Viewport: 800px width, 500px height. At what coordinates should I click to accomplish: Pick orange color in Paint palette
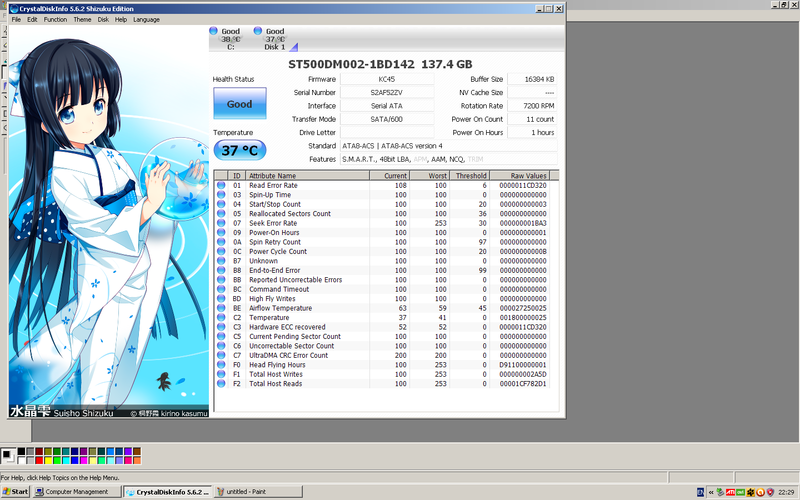[137, 460]
